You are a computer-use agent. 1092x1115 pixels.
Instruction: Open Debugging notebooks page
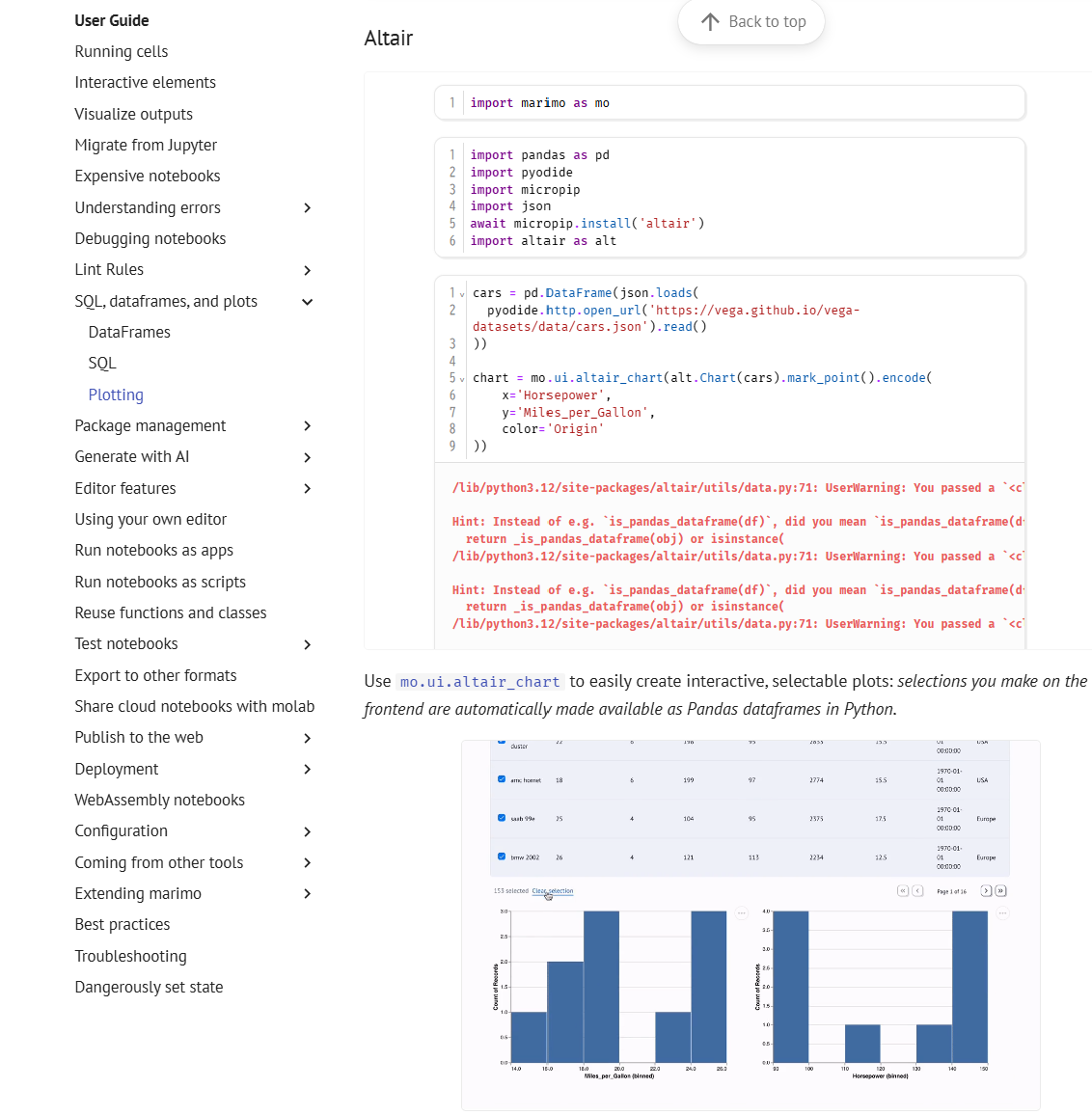pos(150,239)
